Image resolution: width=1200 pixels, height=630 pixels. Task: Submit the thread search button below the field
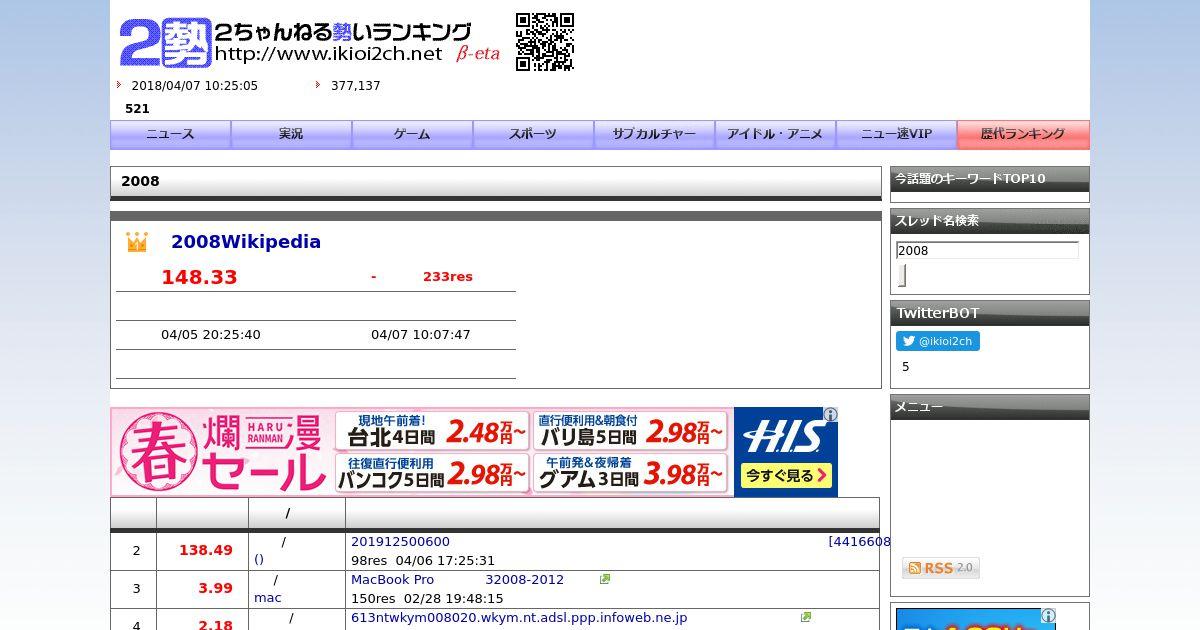[902, 276]
